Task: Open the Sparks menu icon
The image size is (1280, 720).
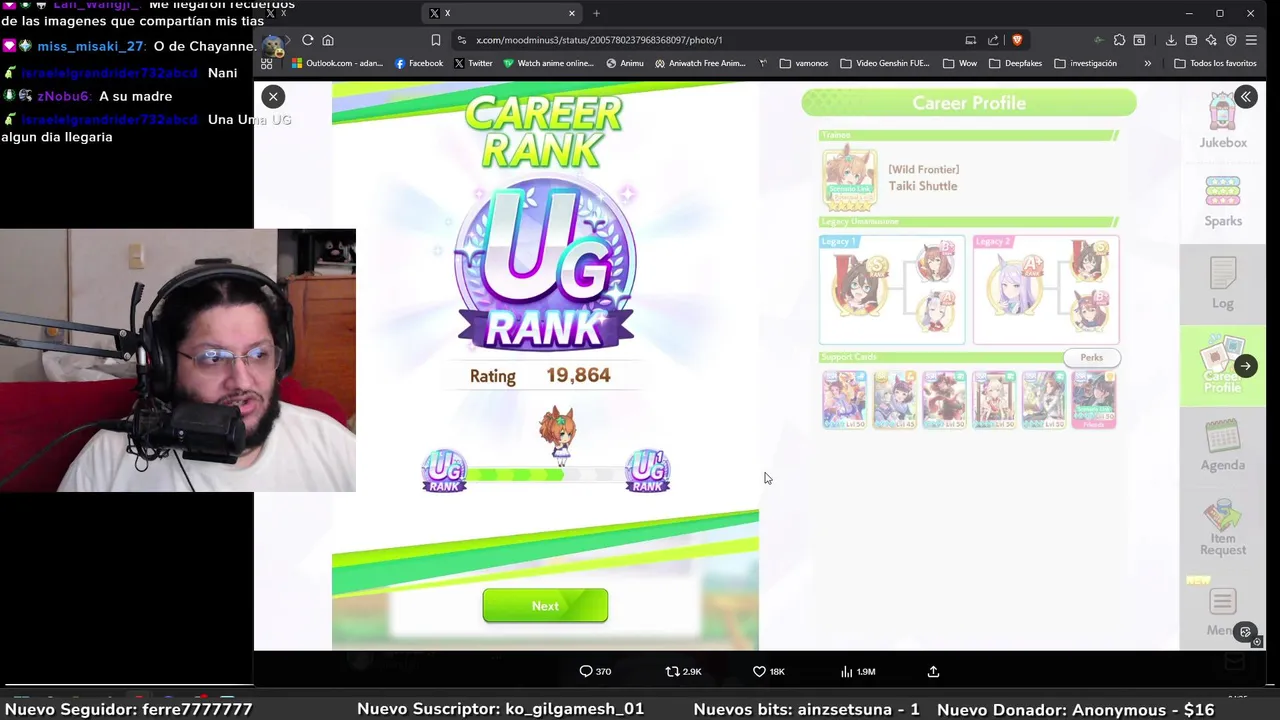Action: click(1223, 201)
